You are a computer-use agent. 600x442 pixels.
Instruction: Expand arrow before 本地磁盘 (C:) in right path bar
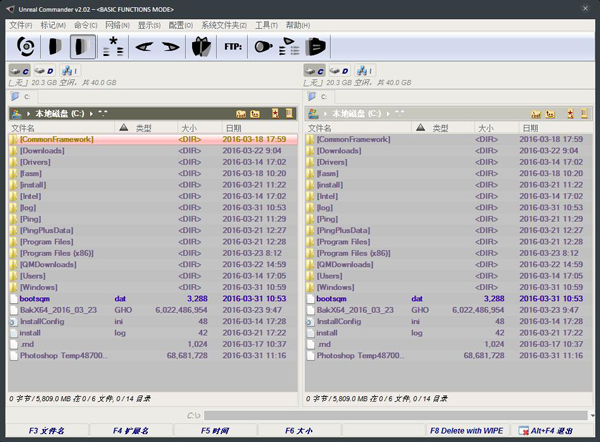pos(326,114)
